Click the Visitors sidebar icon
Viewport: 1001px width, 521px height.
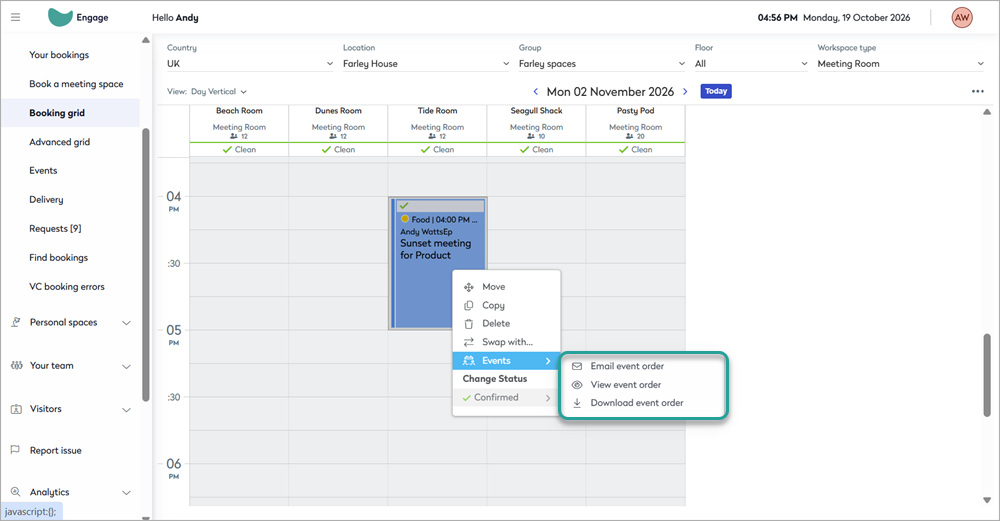(16, 409)
